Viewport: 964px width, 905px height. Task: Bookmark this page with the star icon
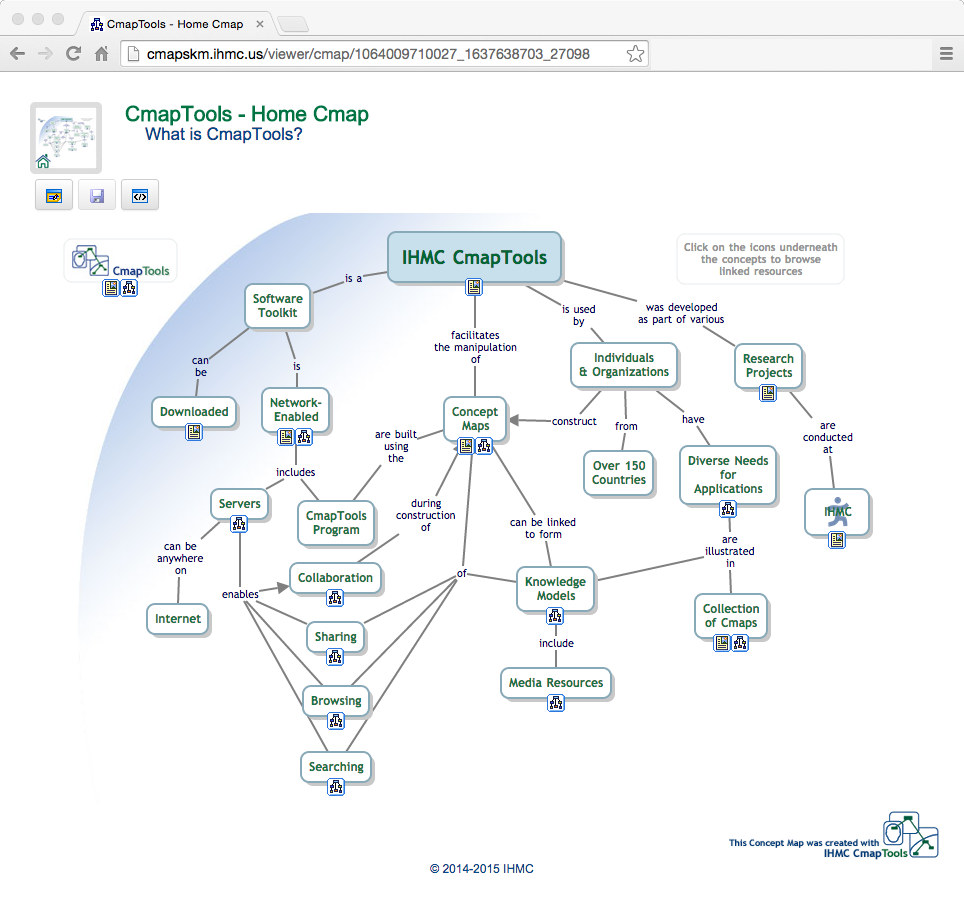click(x=635, y=54)
